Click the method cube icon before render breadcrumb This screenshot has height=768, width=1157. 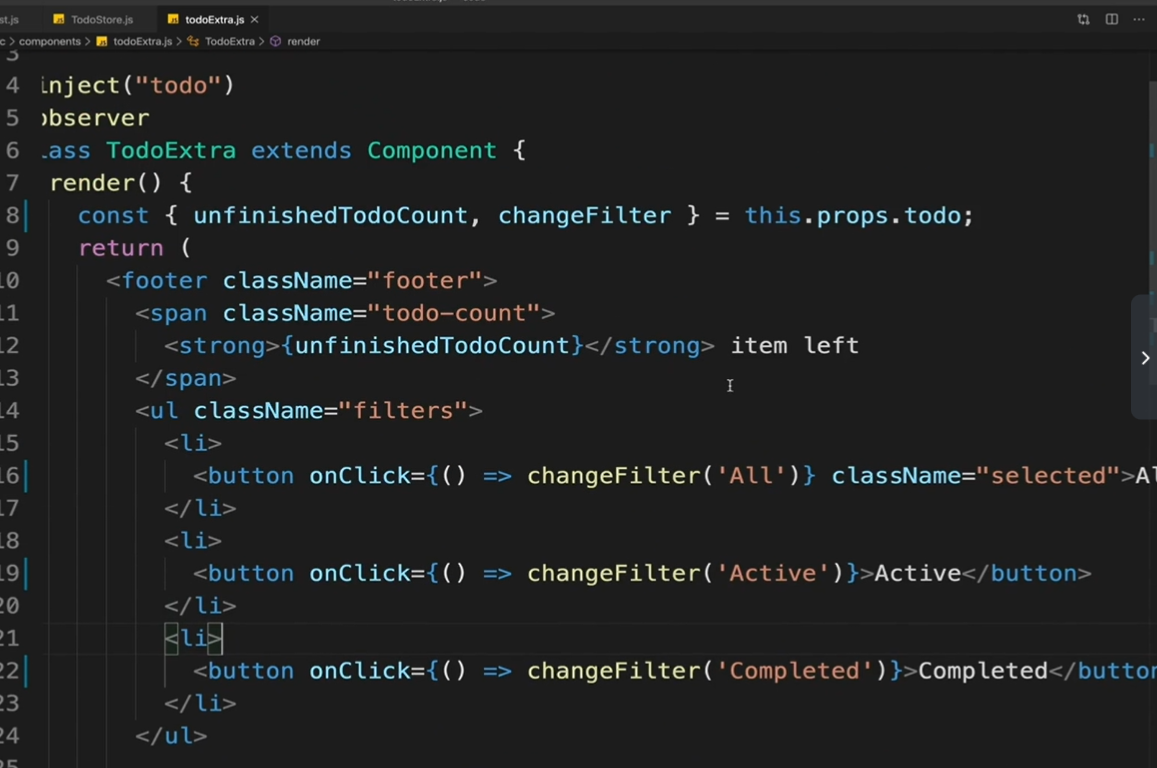tap(275, 41)
